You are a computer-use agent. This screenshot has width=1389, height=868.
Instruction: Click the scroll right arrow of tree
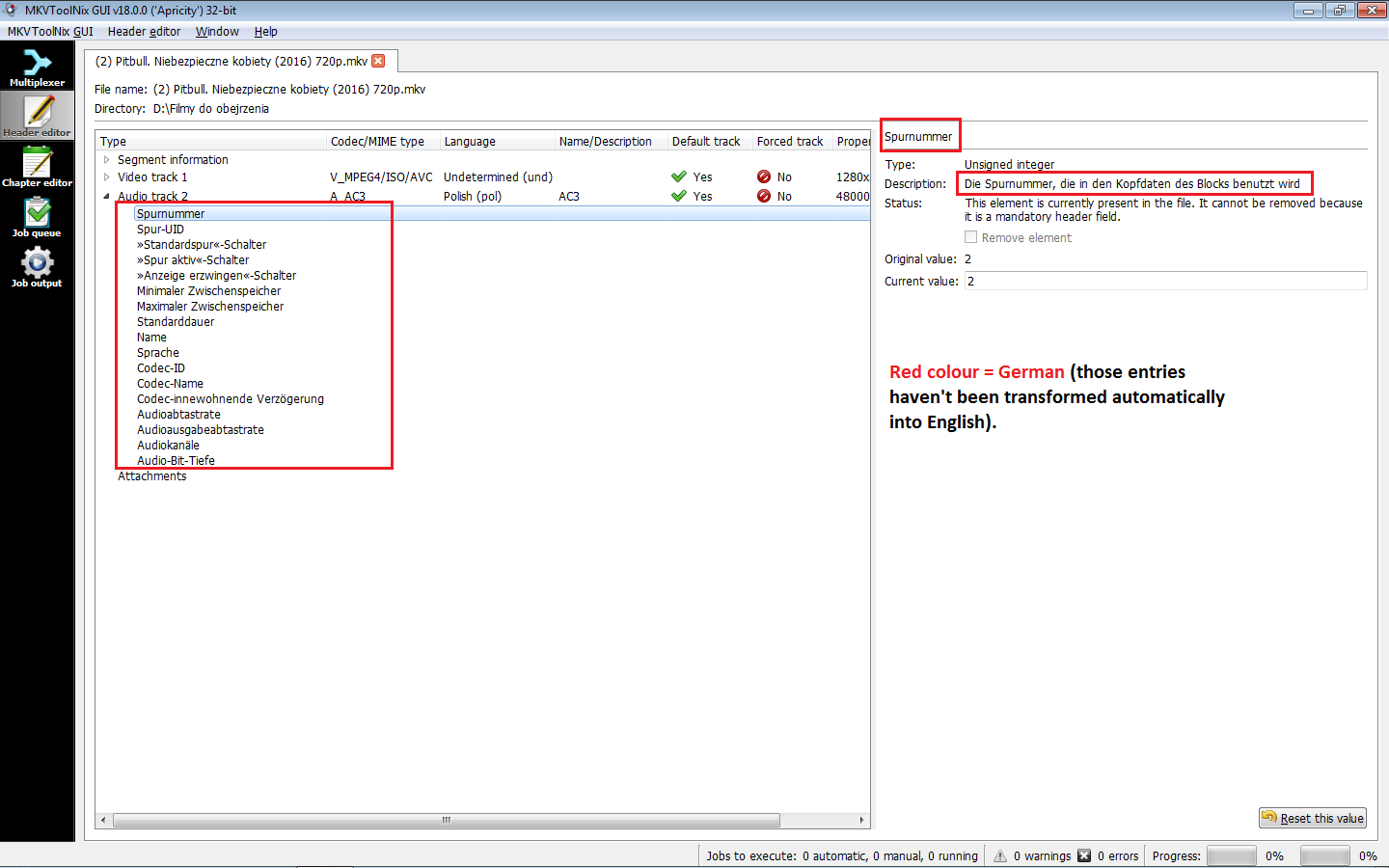(862, 820)
